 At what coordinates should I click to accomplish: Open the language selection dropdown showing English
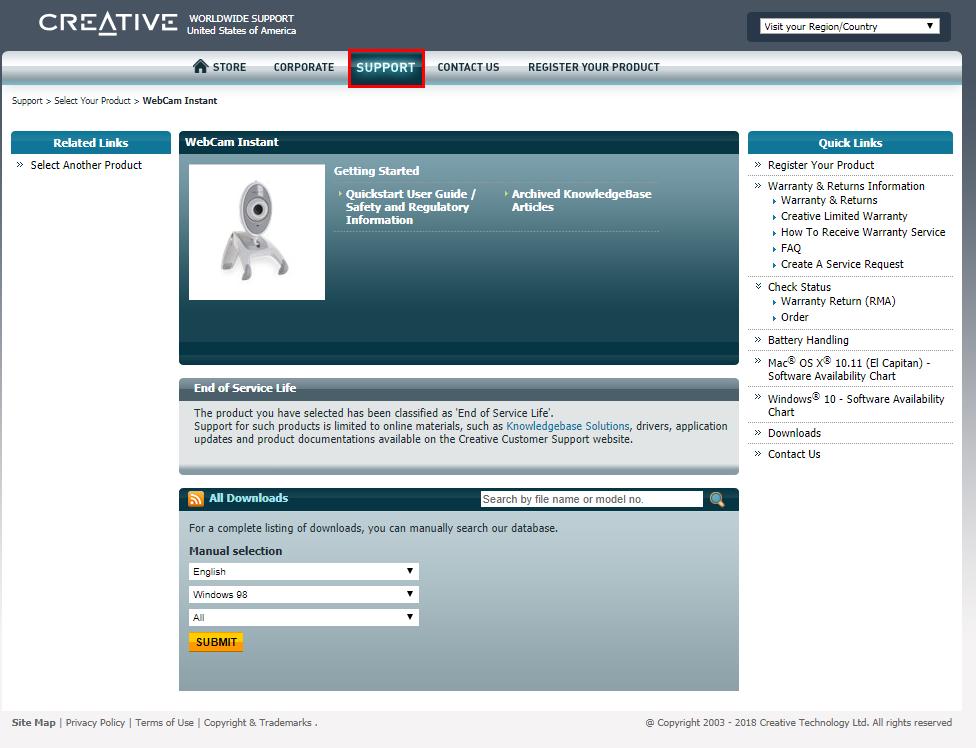pyautogui.click(x=303, y=571)
